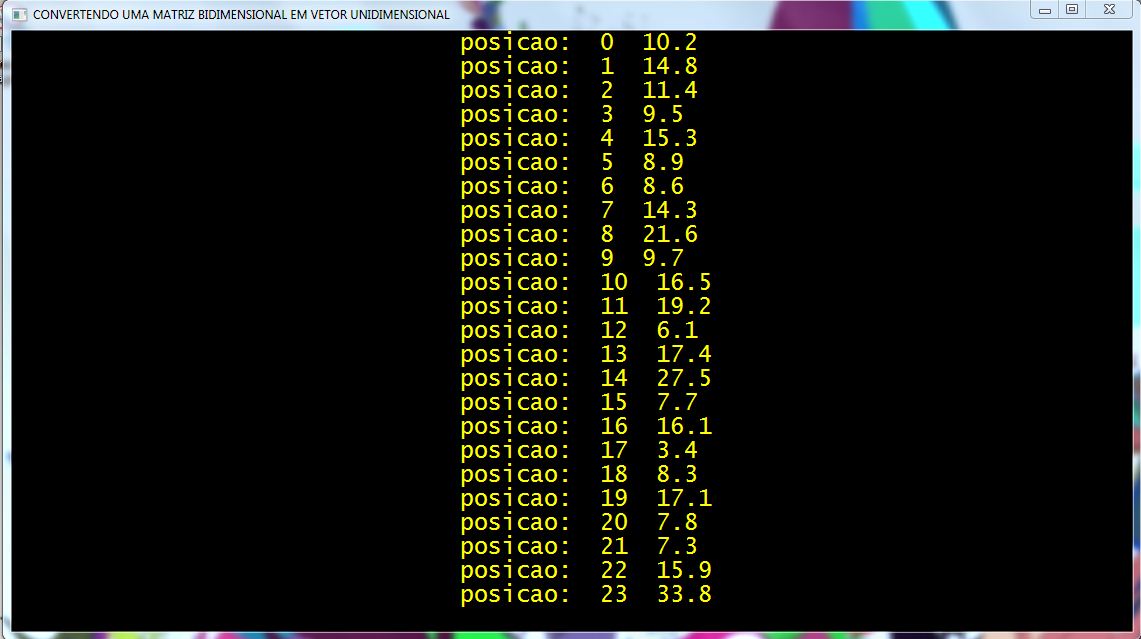Minimize the console window
The image size is (1141, 639).
1045,10
